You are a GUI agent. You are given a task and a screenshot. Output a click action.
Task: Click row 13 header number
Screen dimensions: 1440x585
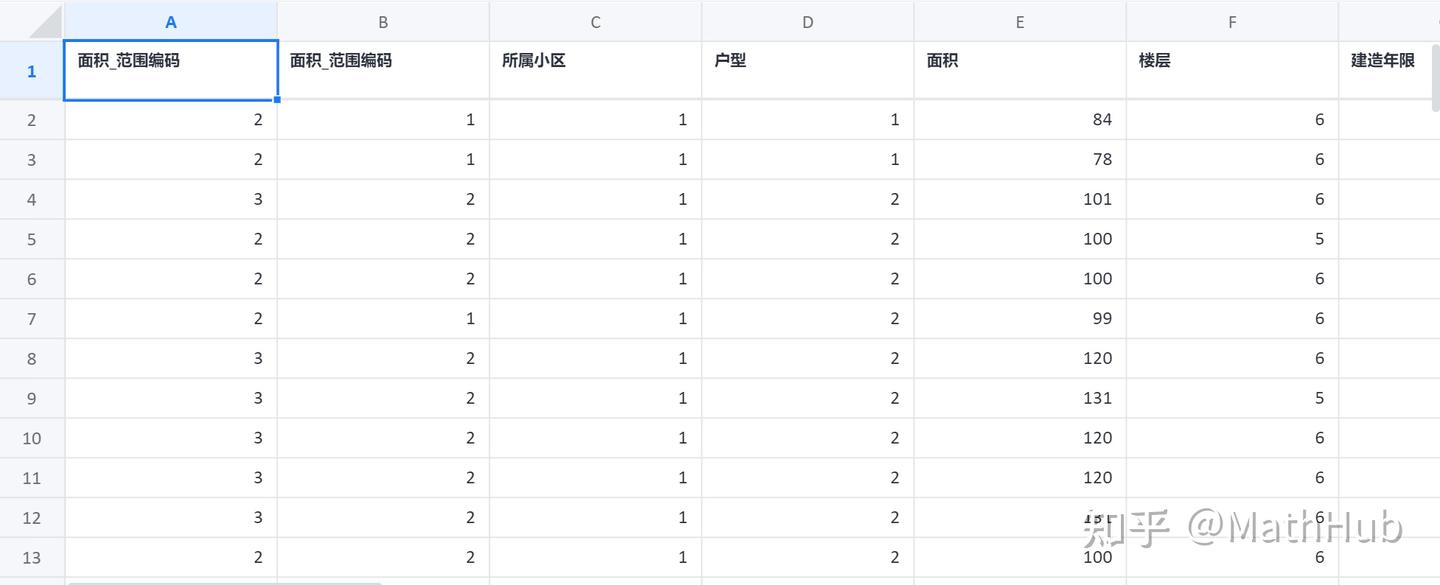point(32,557)
